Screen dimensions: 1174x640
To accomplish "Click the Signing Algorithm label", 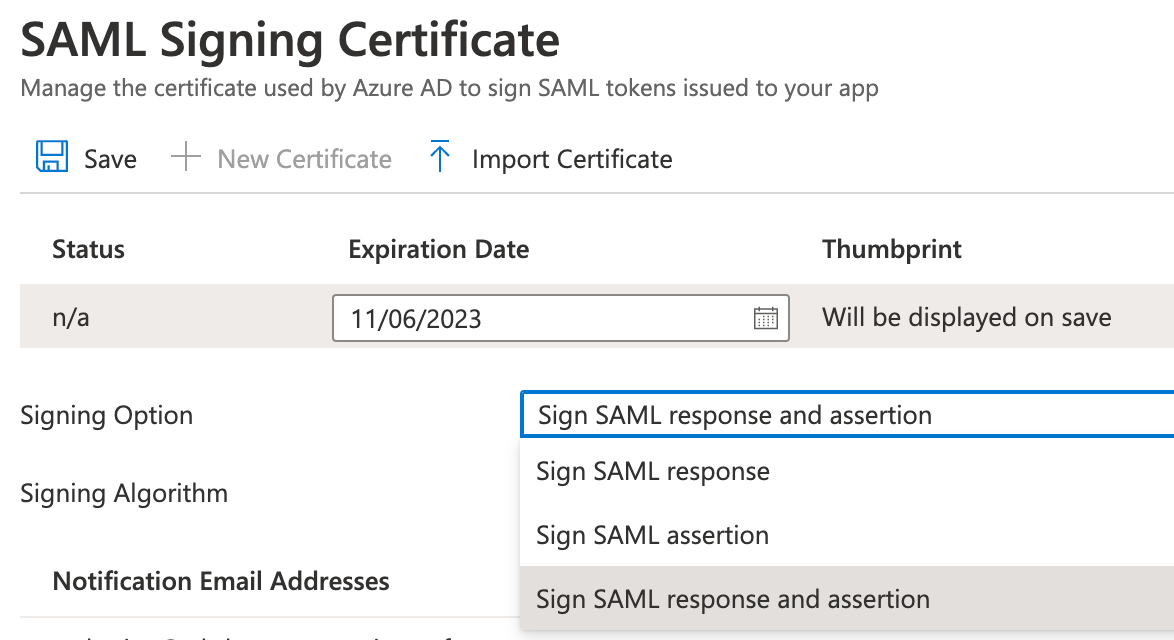I will pyautogui.click(x=124, y=493).
